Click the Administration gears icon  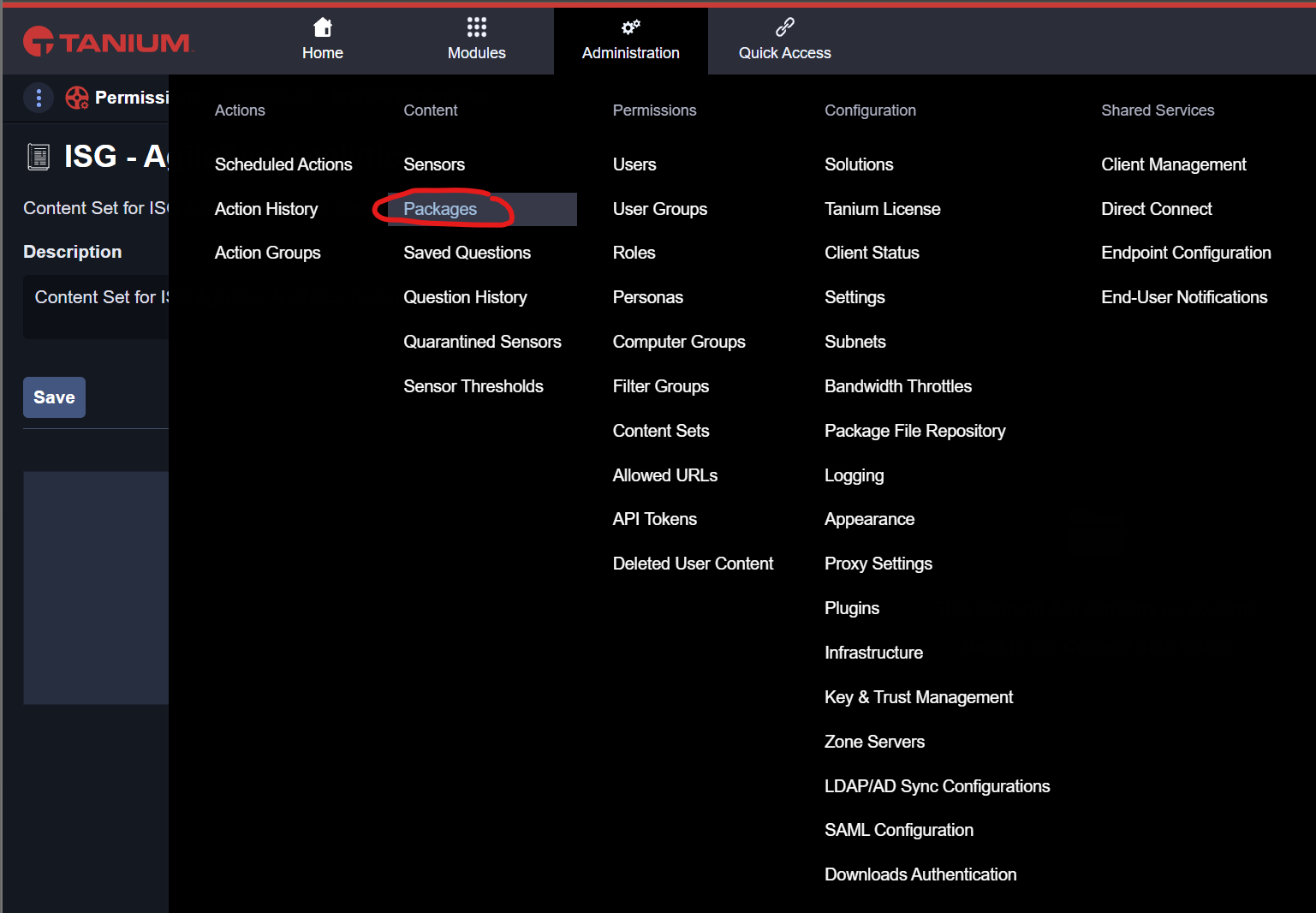pyautogui.click(x=631, y=27)
